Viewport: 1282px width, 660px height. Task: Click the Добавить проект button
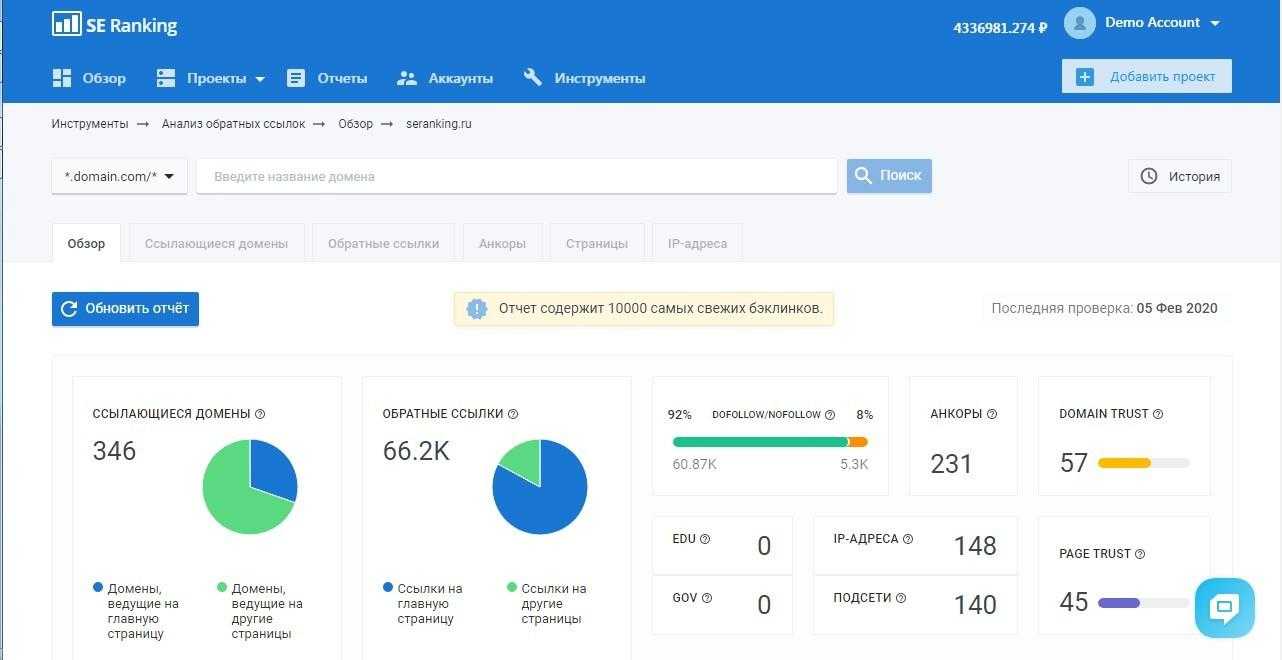1146,76
